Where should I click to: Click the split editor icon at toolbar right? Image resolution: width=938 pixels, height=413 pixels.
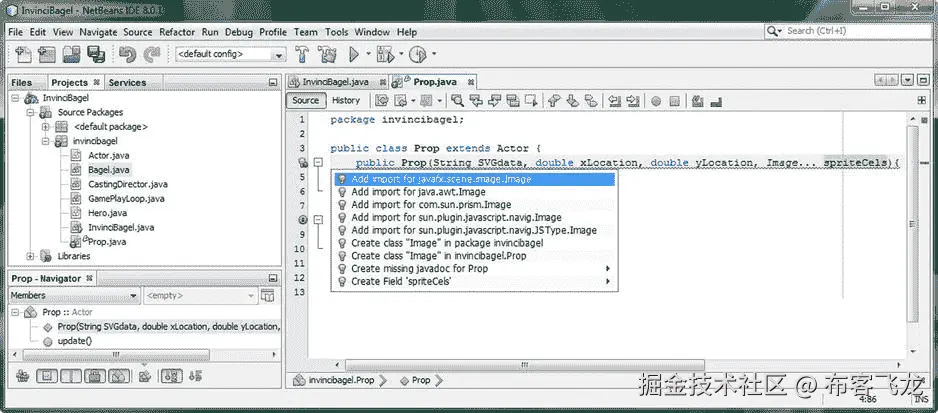coord(921,100)
